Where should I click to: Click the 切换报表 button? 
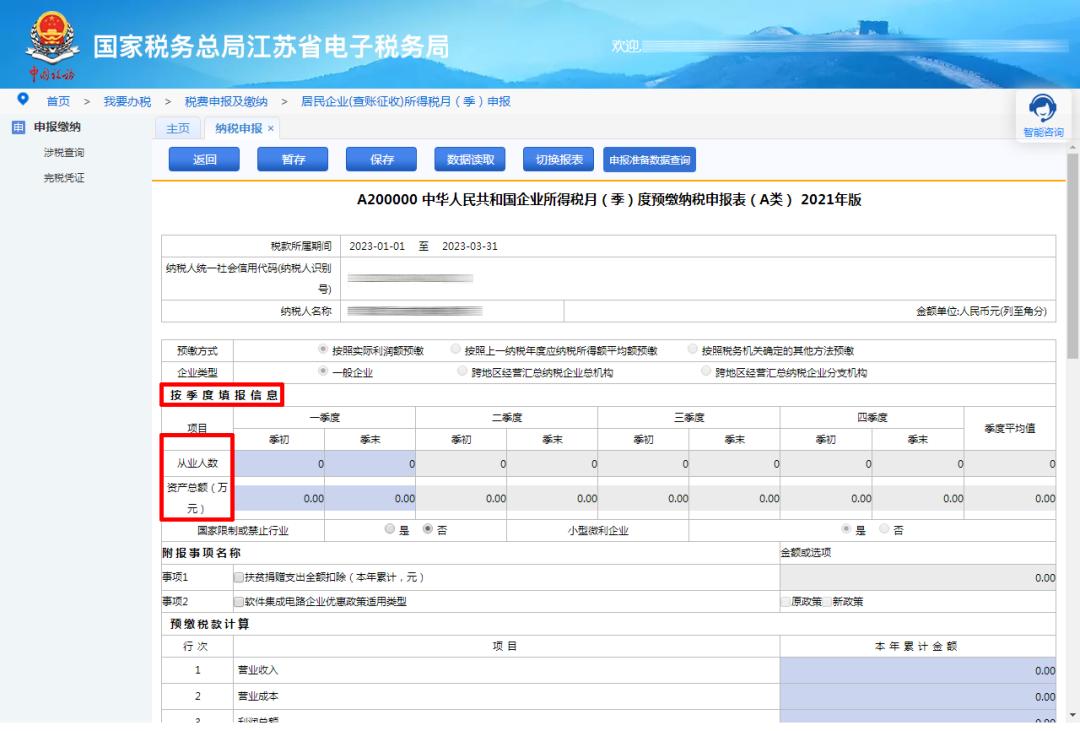click(559, 159)
